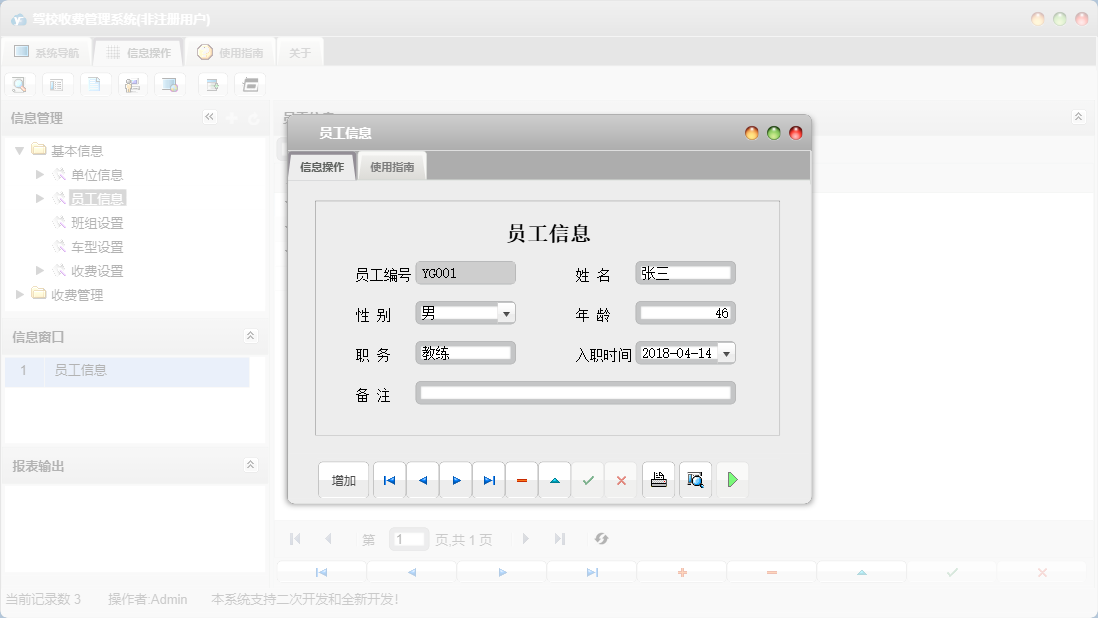Image resolution: width=1098 pixels, height=618 pixels.
Task: Go to the next employee record
Action: tap(456, 481)
